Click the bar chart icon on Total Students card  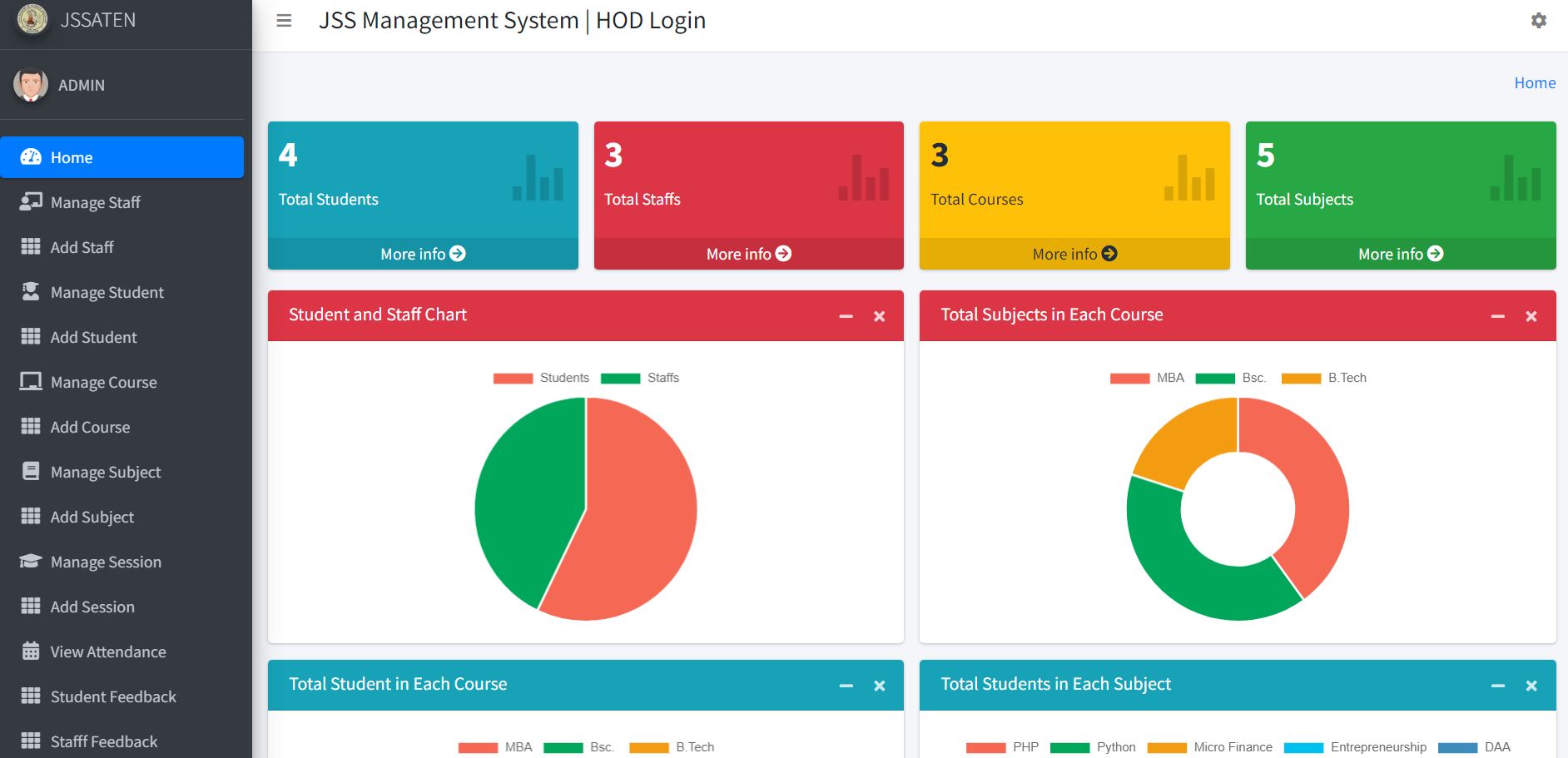538,177
